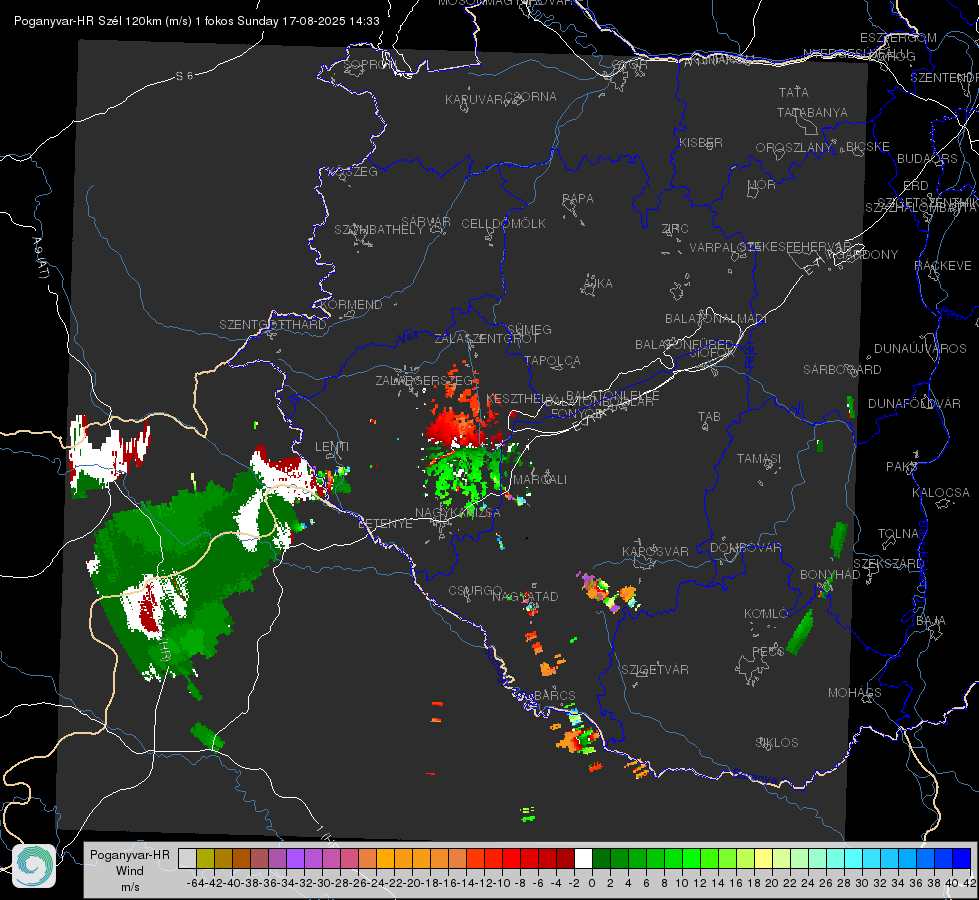Click the timestamp 'Sunday 17-08-2025 14:33'
979x900 pixels.
pos(308,21)
